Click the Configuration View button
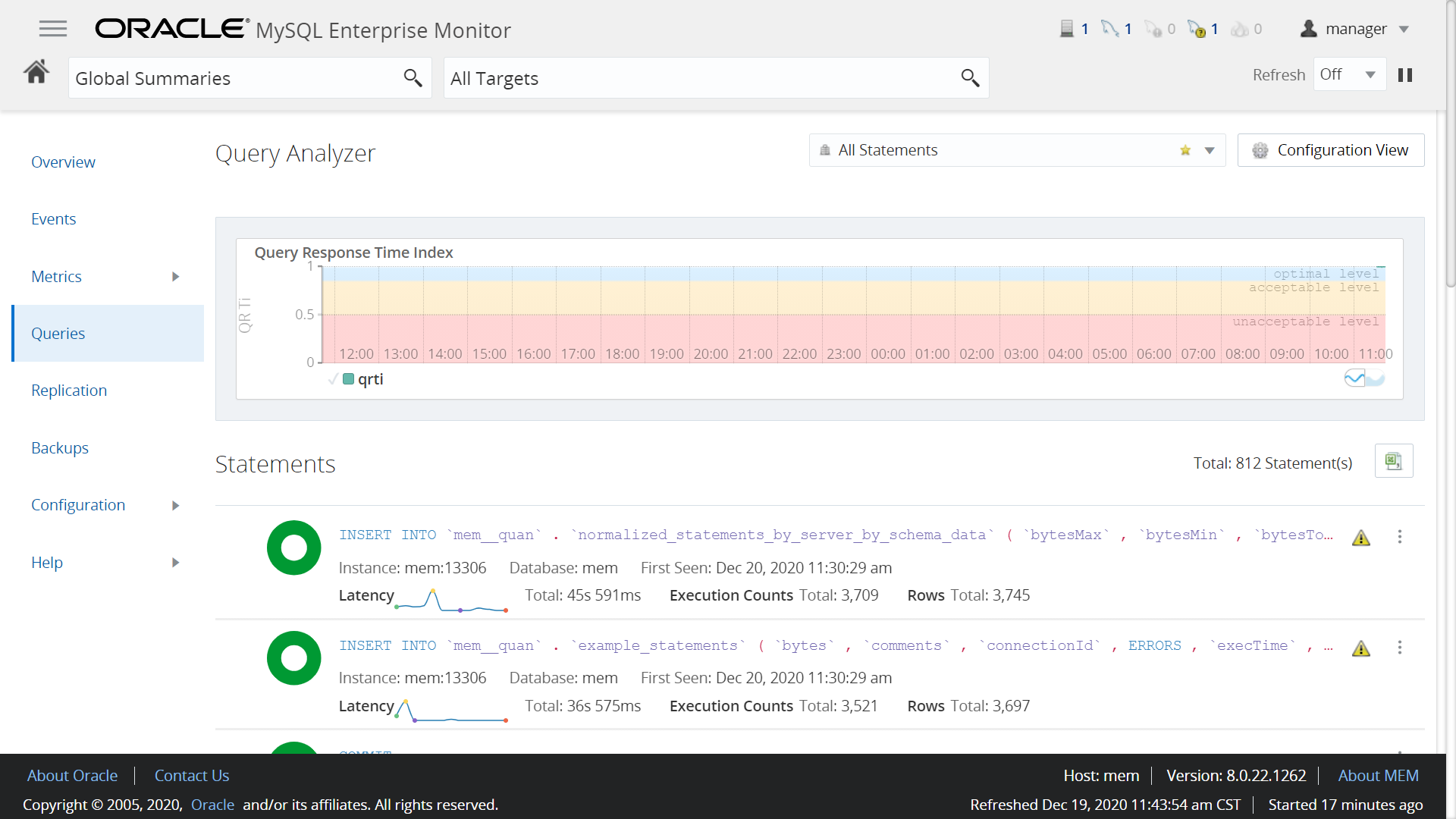Image resolution: width=1456 pixels, height=819 pixels. point(1331,150)
